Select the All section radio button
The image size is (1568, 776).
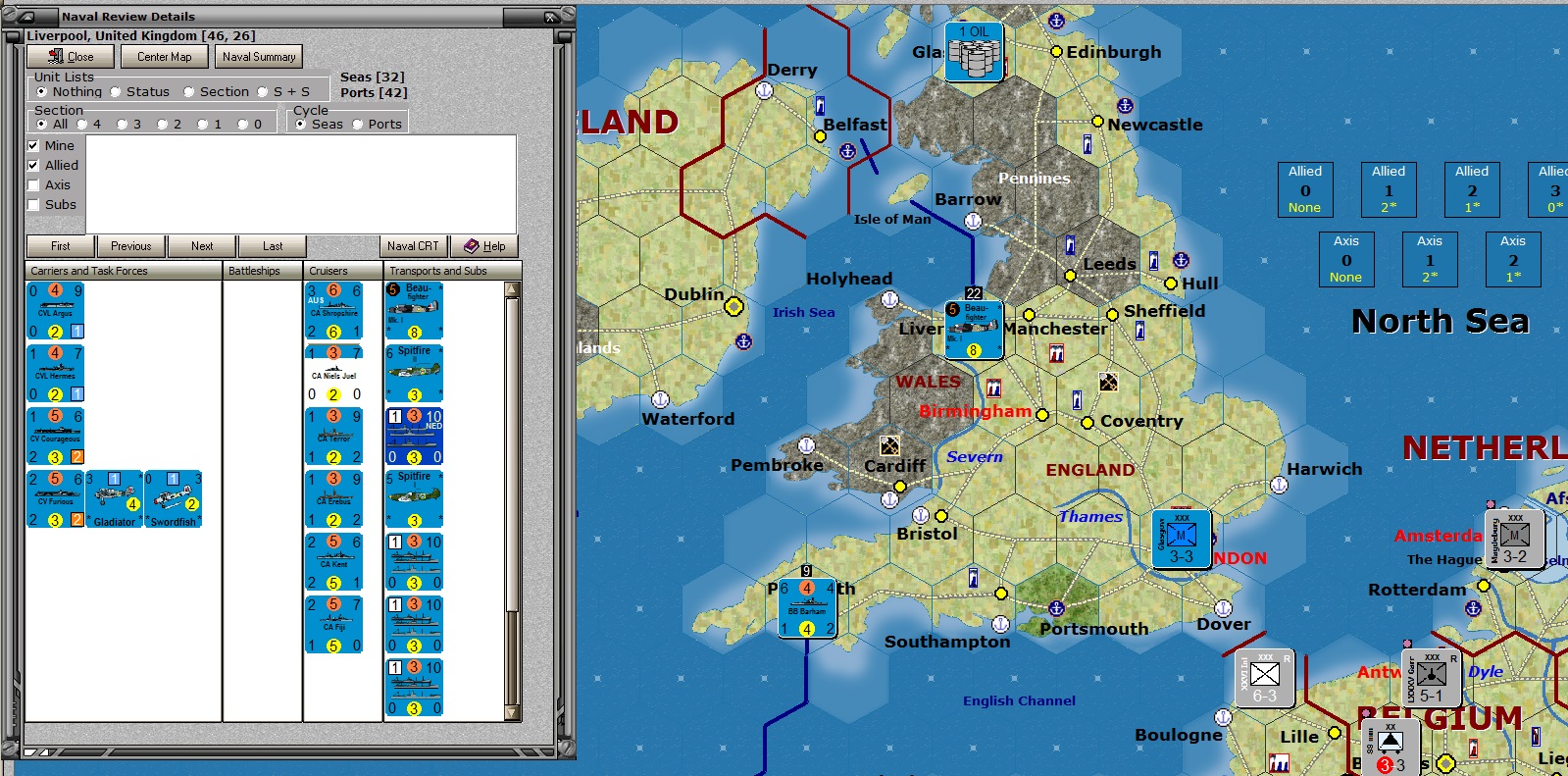pos(52,125)
